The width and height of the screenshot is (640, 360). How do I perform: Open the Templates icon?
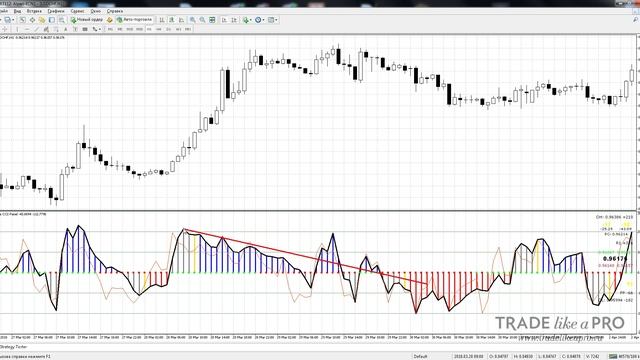coord(271,20)
